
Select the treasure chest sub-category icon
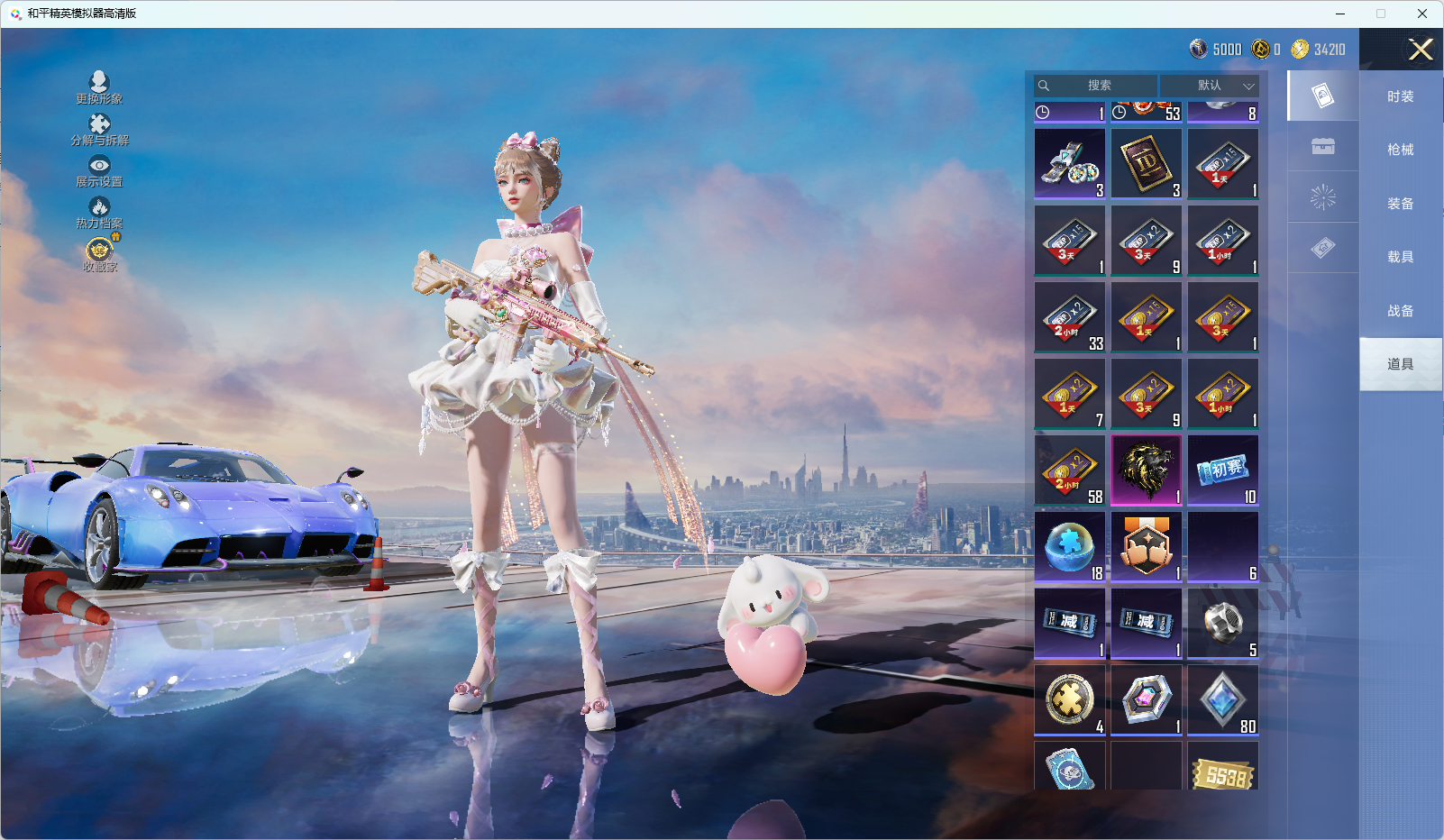tap(1323, 146)
